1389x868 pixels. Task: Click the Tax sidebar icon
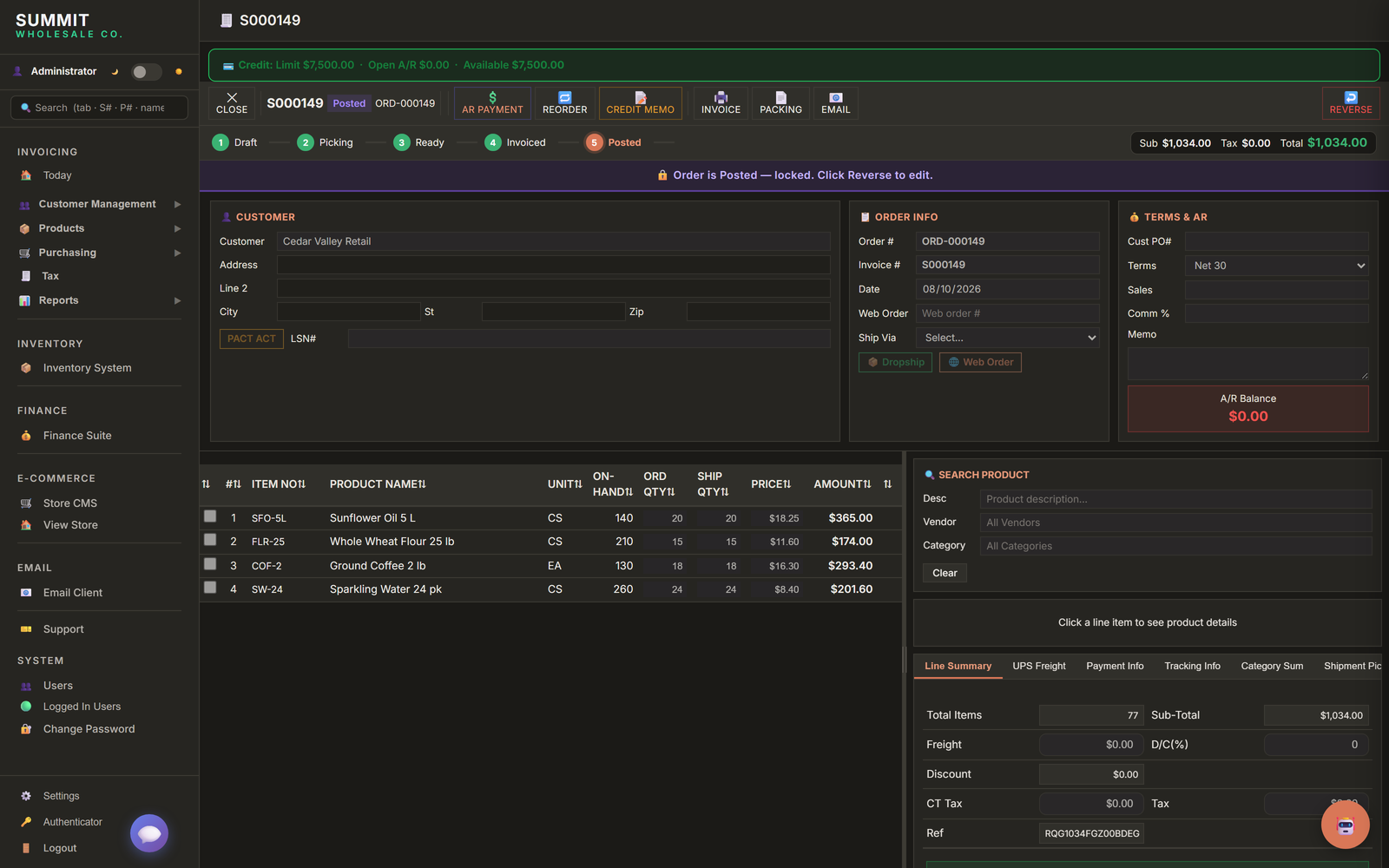tap(25, 276)
